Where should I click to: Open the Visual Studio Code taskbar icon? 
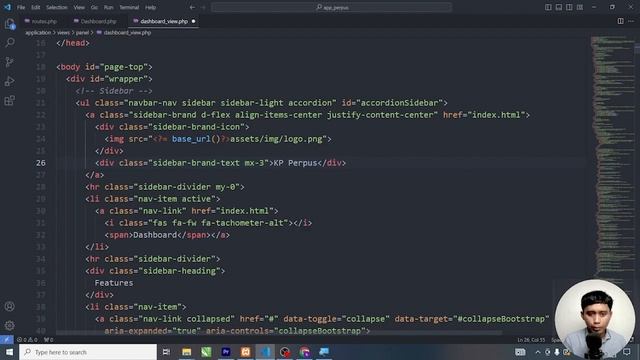point(265,352)
